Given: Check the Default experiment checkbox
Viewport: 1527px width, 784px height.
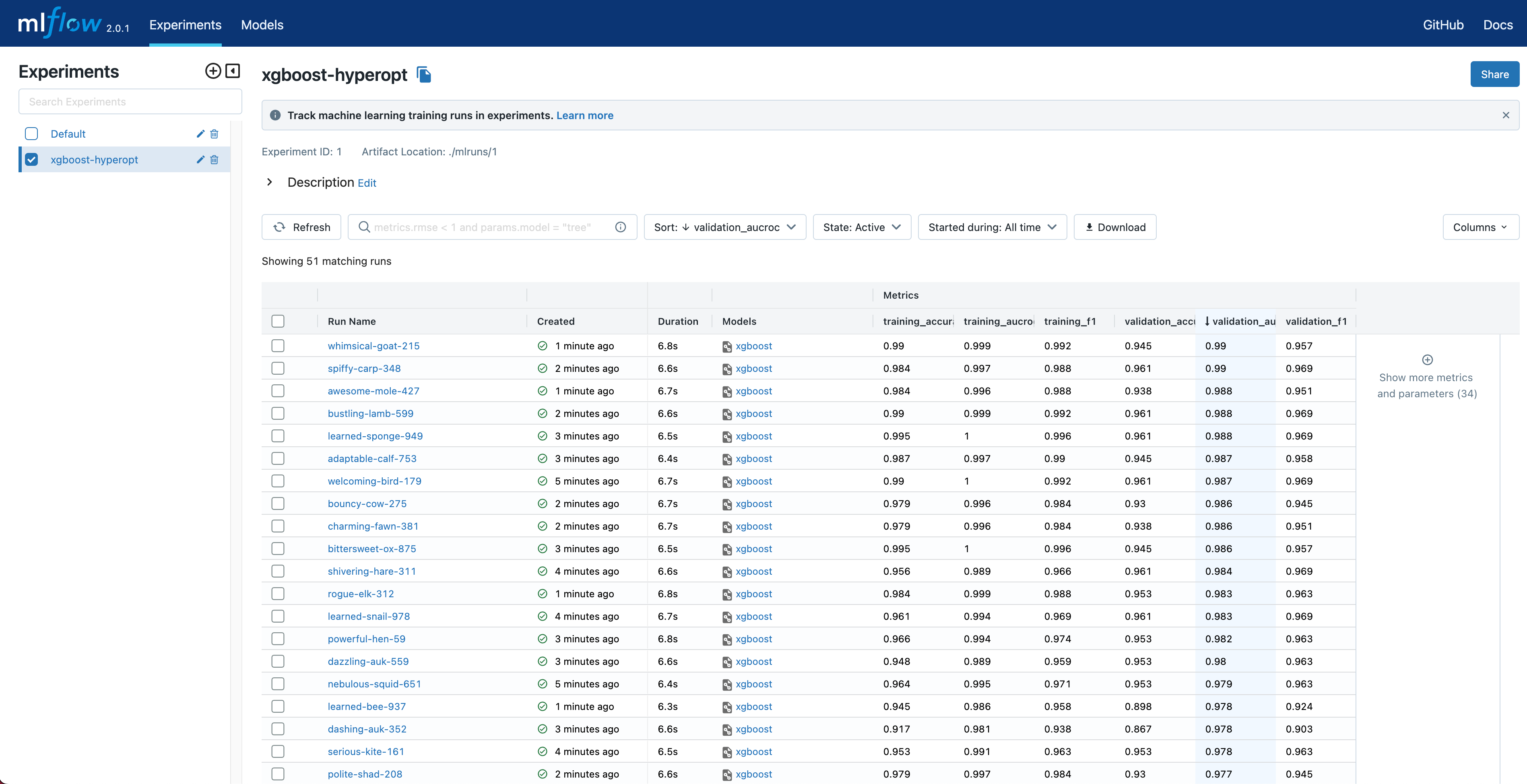Looking at the screenshot, I should 31,134.
